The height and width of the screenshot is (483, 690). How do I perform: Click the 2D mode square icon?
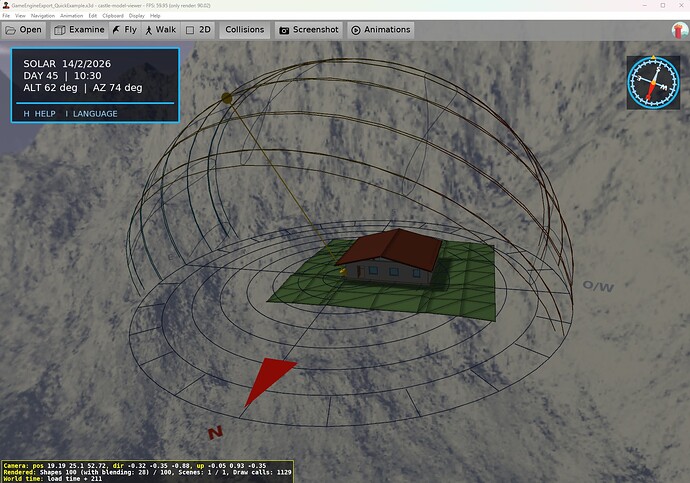190,30
